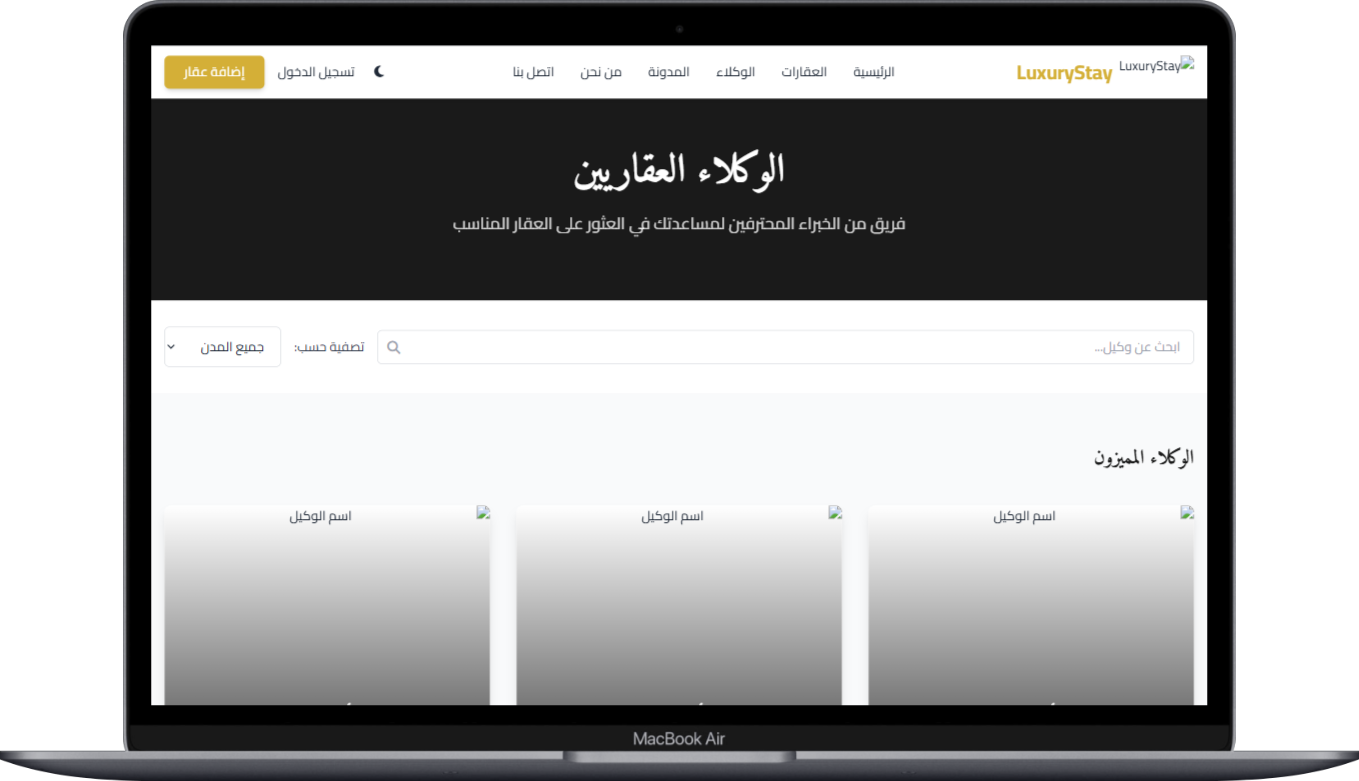Select the الوكلاء nav item
Screen dimensions: 1359x781
click(735, 72)
